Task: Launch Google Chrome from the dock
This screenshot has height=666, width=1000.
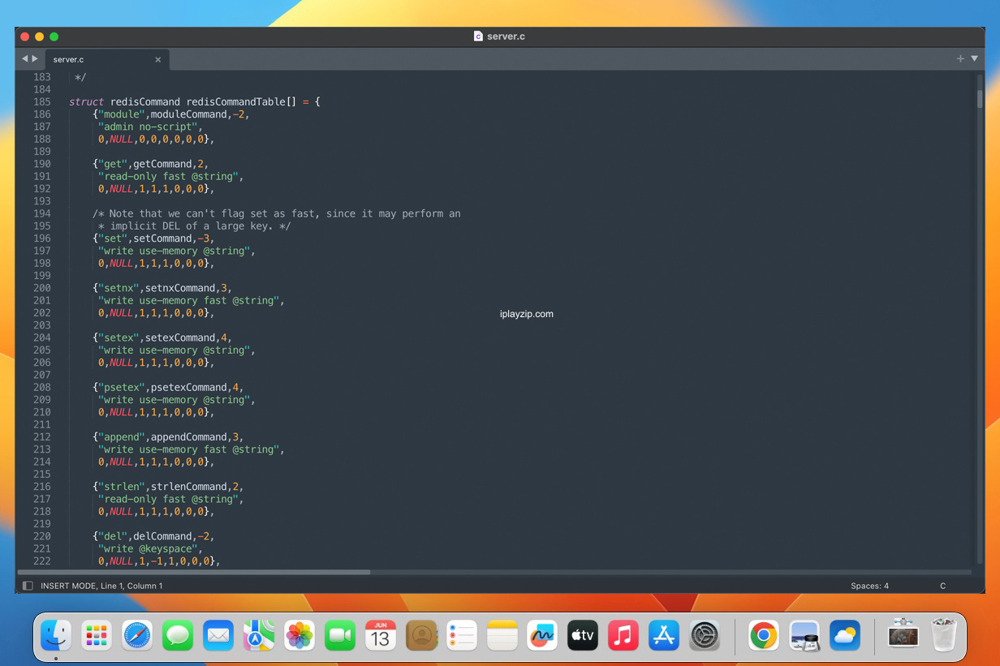Action: pyautogui.click(x=763, y=635)
